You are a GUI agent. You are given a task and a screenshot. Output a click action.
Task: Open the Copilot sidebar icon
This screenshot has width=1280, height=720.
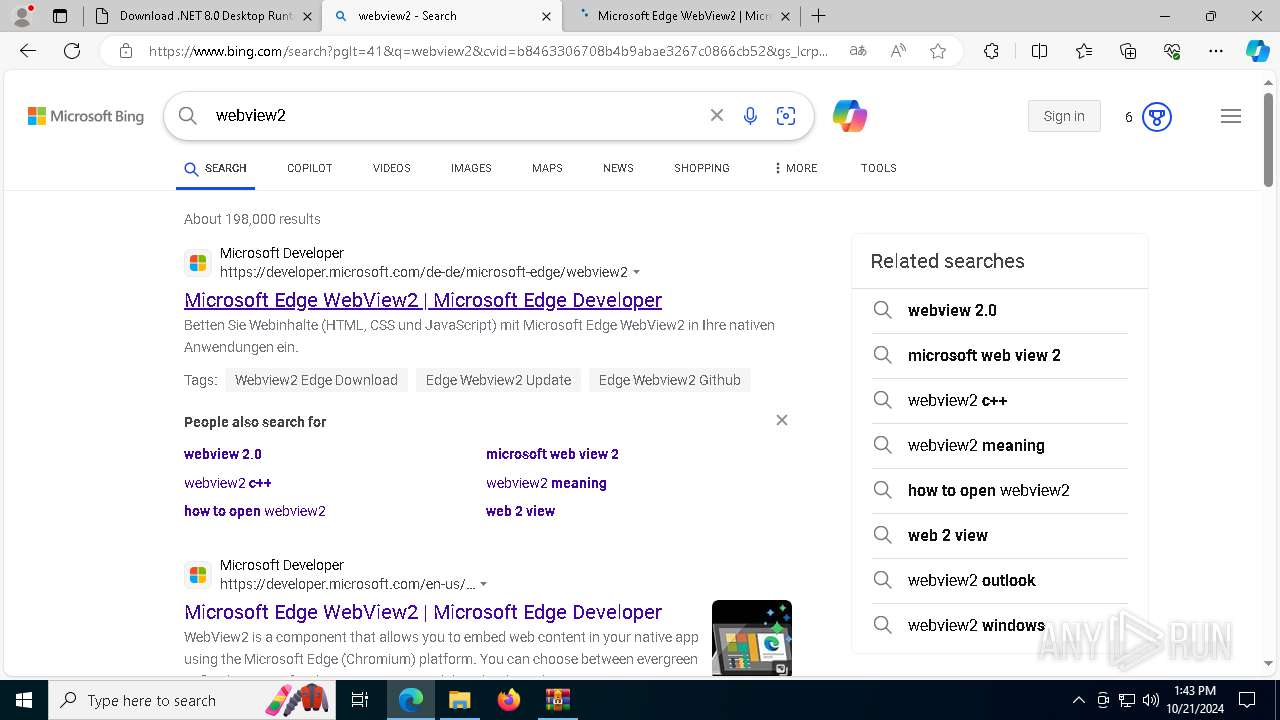click(1257, 51)
